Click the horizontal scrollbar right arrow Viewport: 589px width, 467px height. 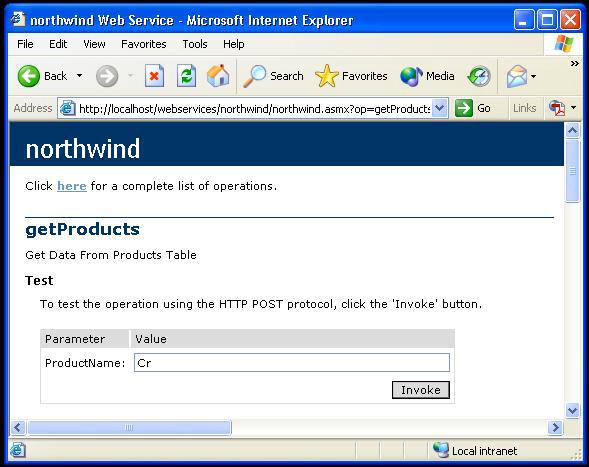pyautogui.click(x=556, y=427)
